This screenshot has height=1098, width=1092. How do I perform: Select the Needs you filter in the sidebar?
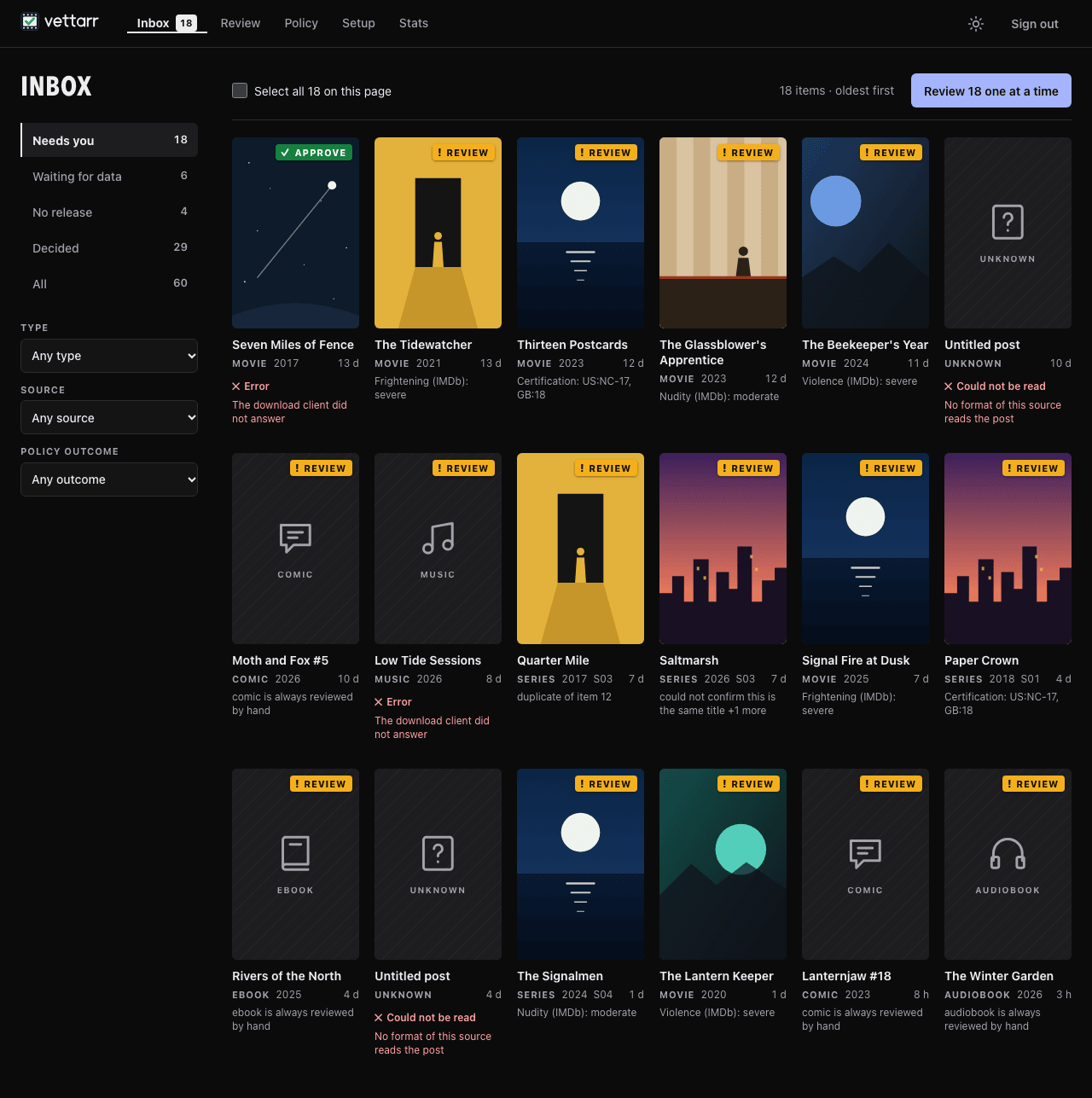pyautogui.click(x=109, y=140)
